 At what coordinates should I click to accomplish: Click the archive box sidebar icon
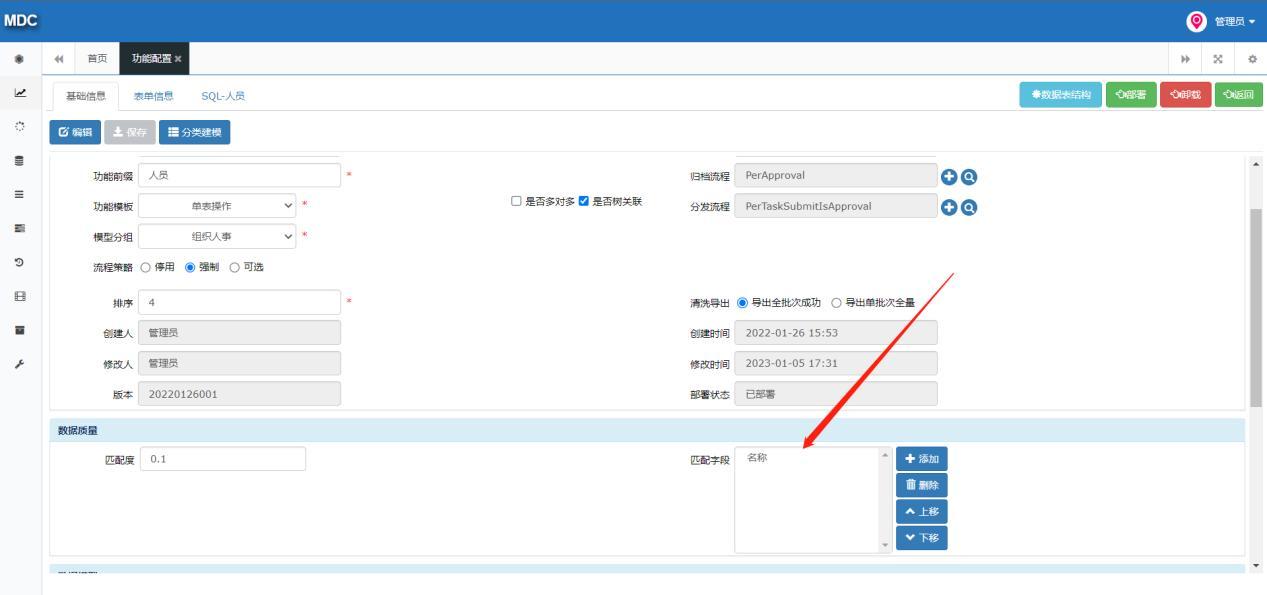20,330
